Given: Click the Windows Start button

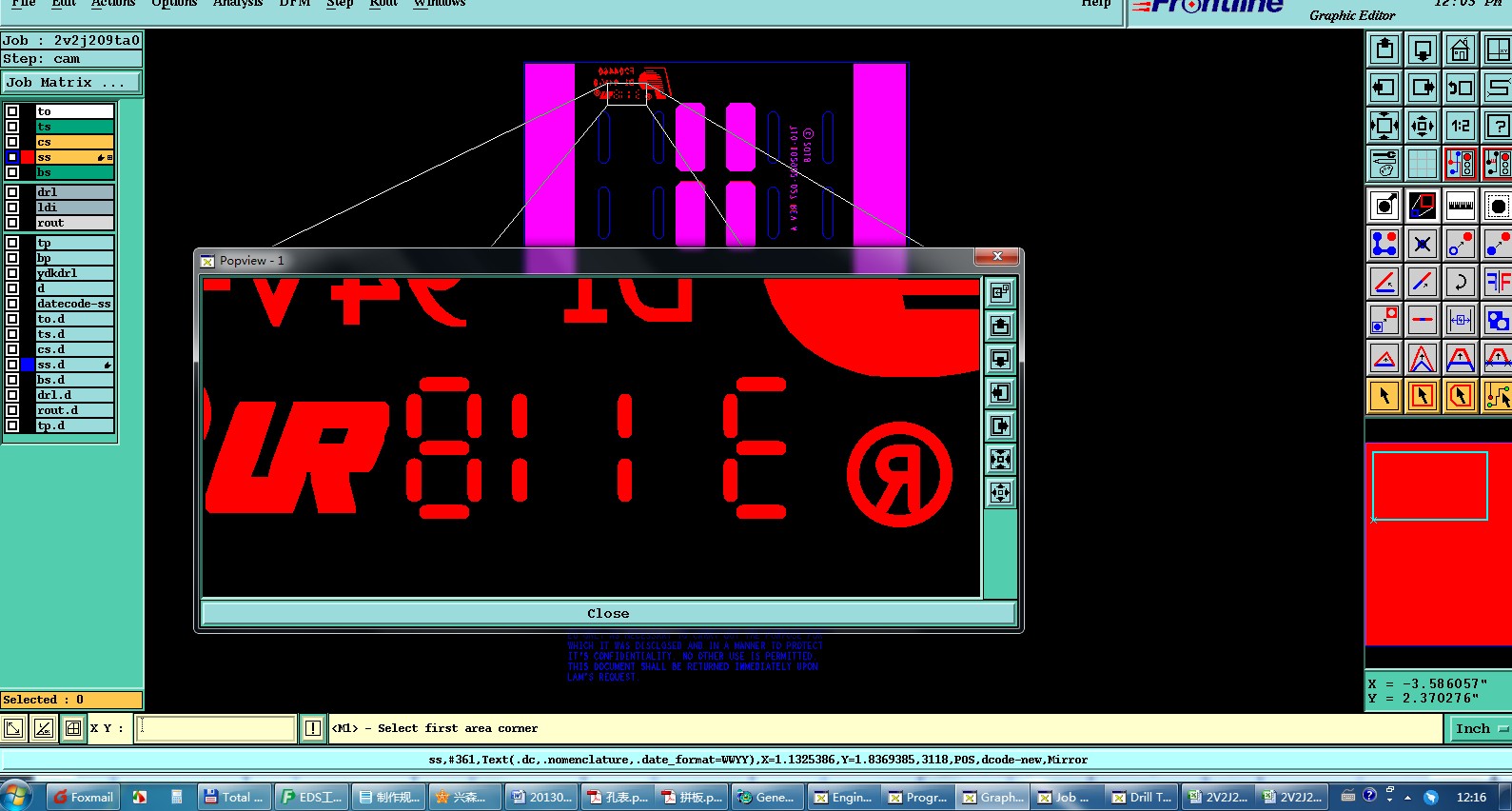Looking at the screenshot, I should [16, 797].
